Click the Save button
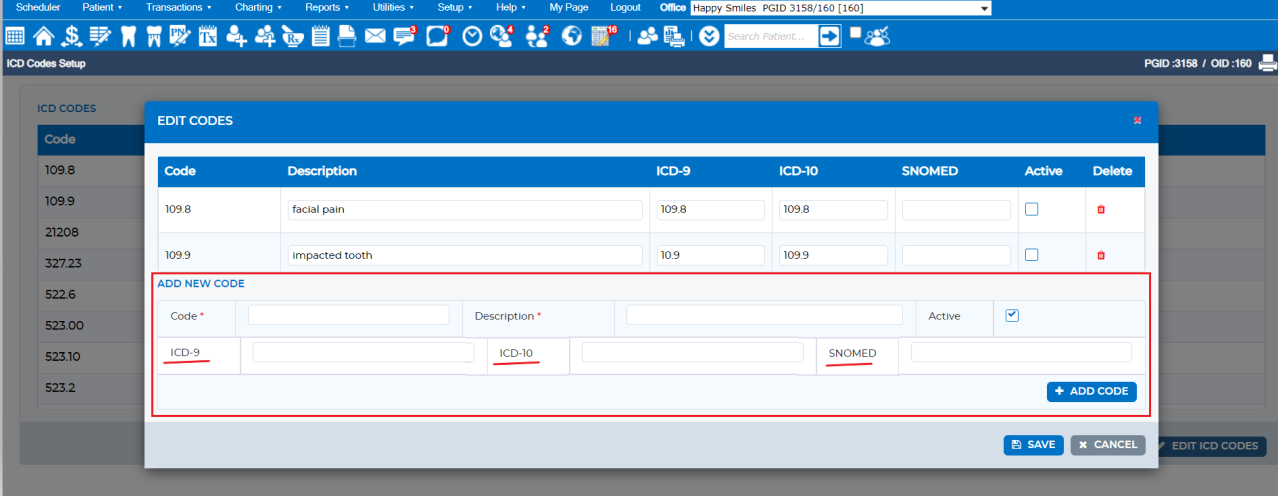The width and height of the screenshot is (1278, 496). pos(1033,445)
